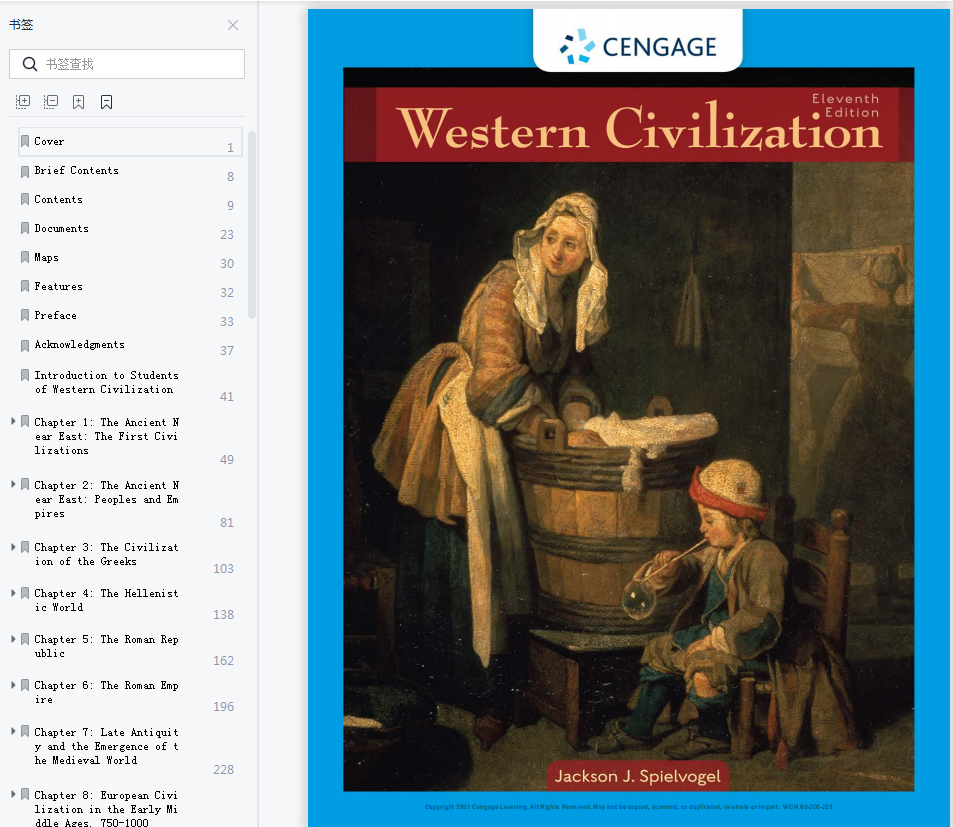
Task: Jump to Chapter 5 Roman Republic title
Action: point(106,647)
